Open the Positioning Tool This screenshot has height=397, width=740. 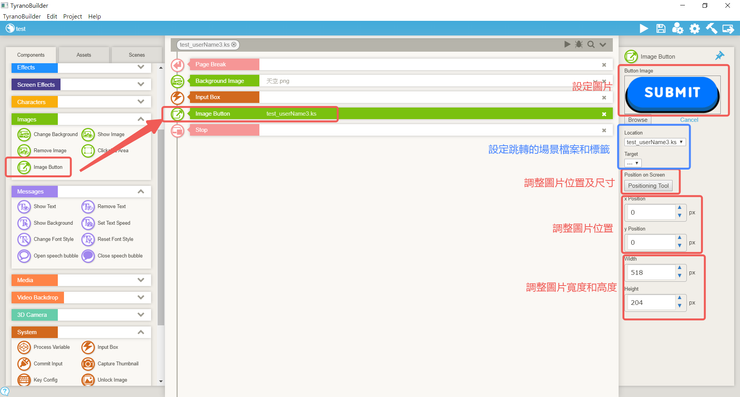(x=648, y=186)
